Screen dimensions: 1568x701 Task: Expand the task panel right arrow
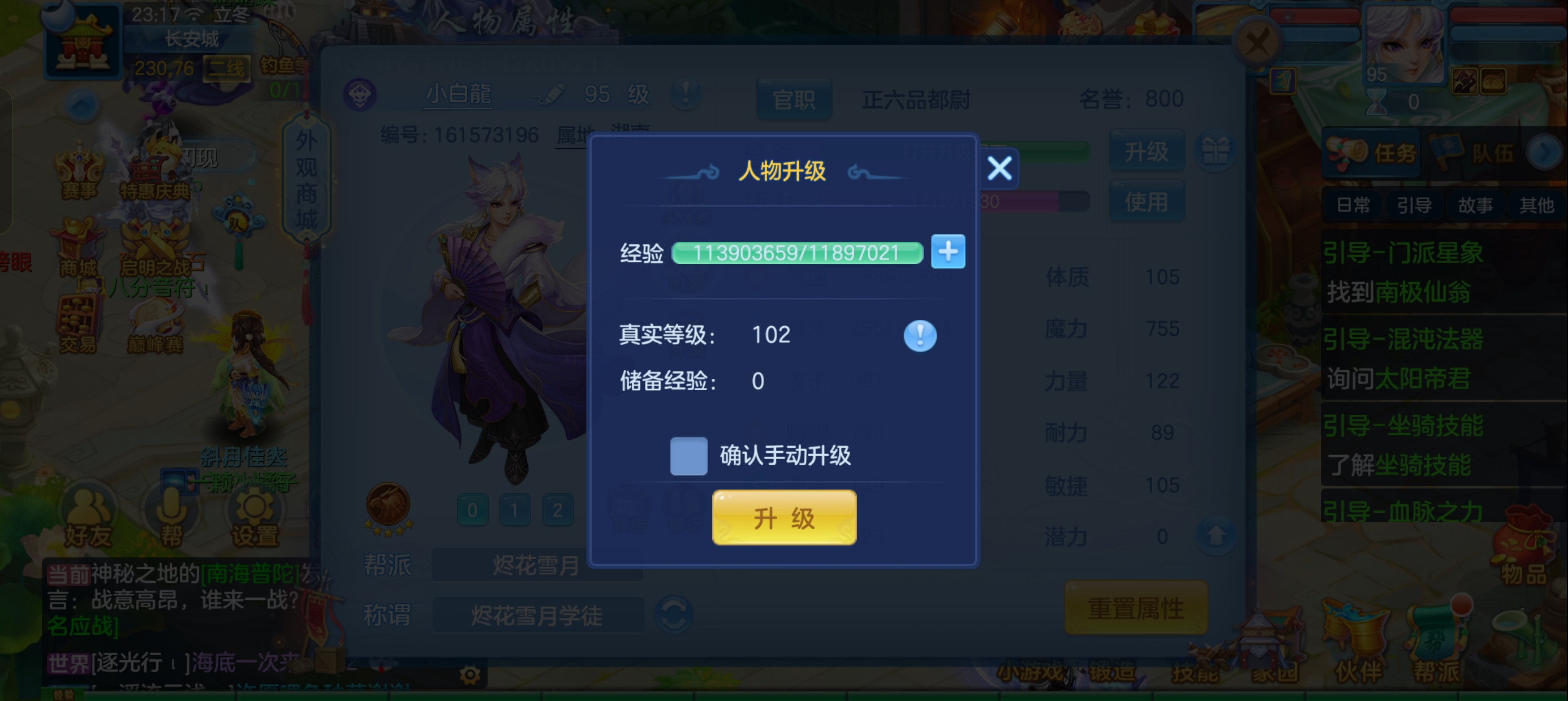(1544, 152)
